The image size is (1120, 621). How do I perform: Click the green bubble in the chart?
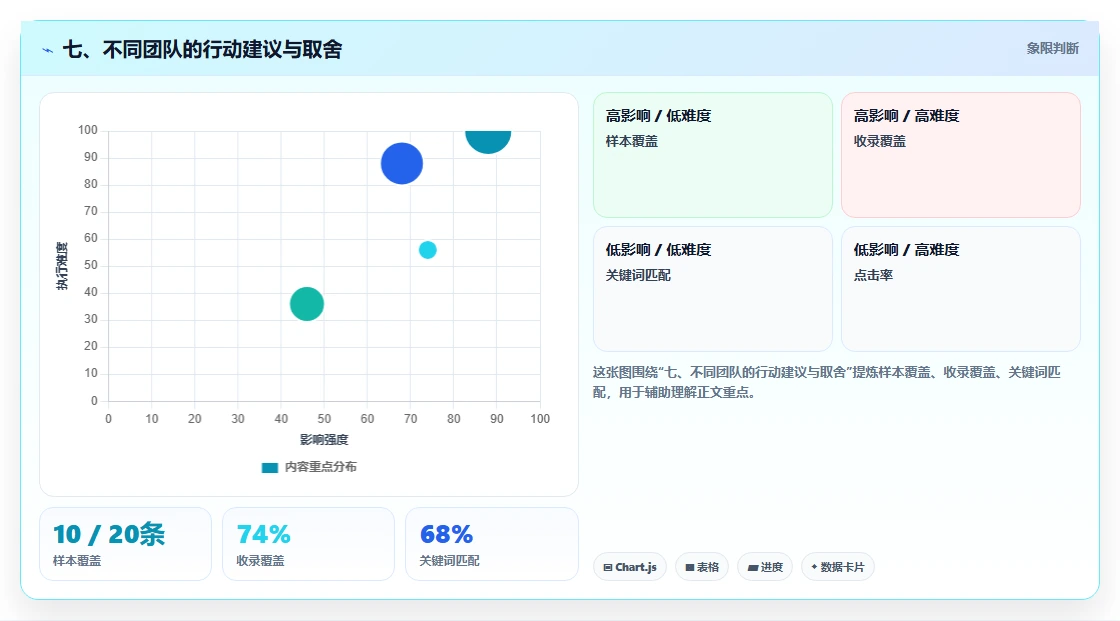pyautogui.click(x=306, y=304)
